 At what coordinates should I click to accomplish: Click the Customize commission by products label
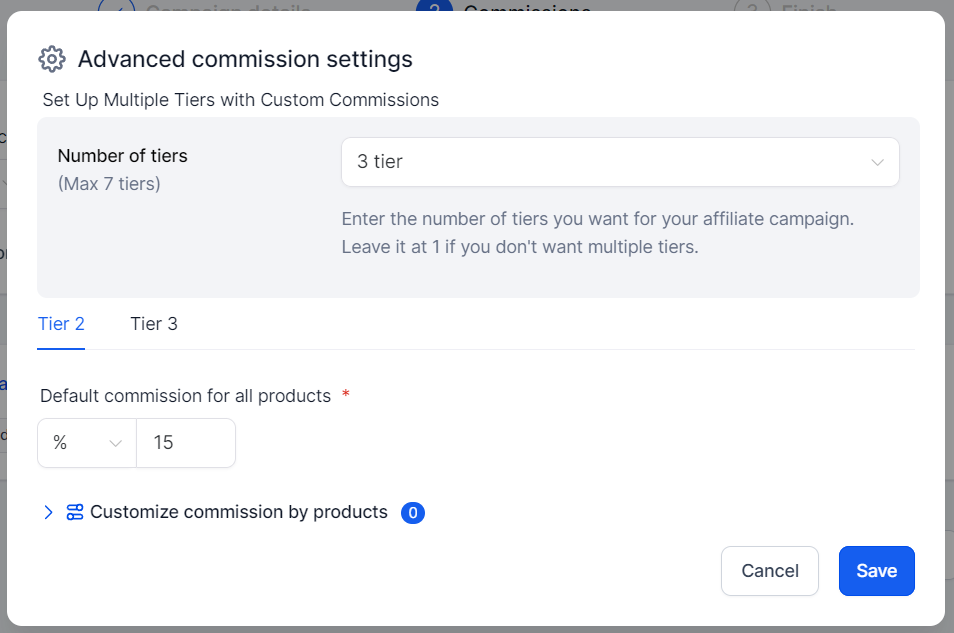tap(238, 512)
